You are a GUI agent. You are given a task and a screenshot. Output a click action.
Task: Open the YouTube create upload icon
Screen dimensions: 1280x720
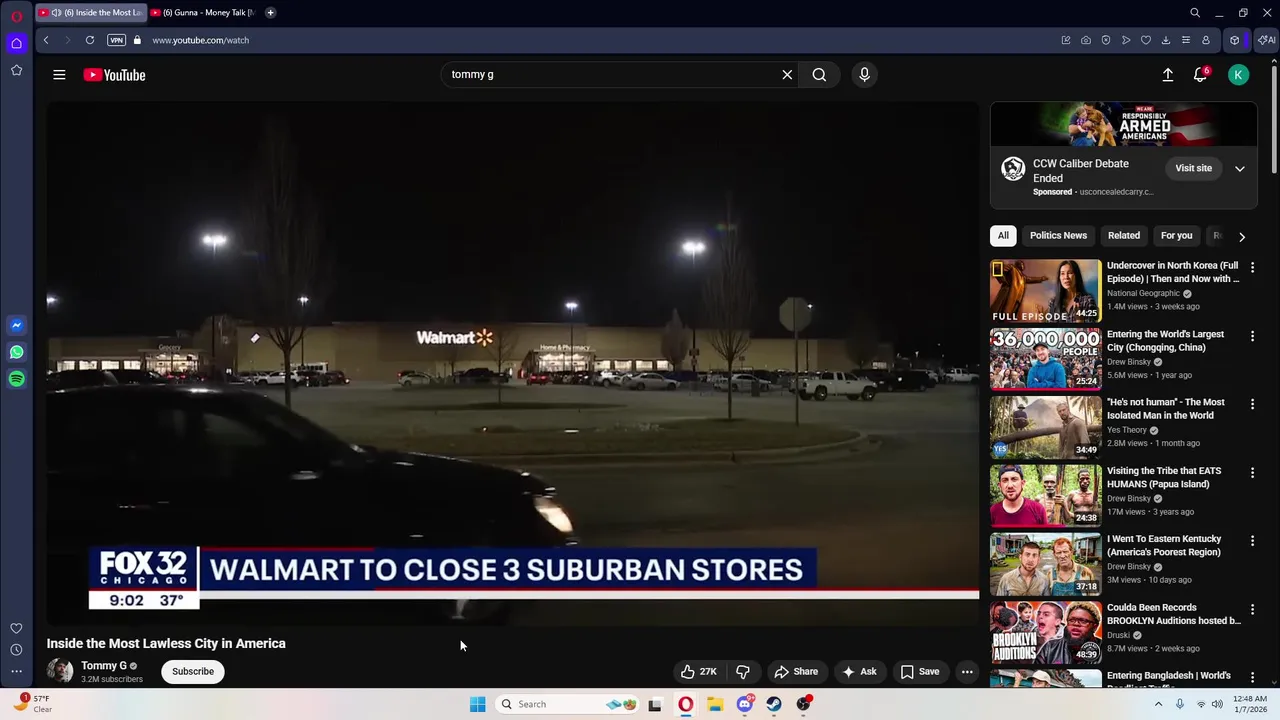[x=1168, y=75]
